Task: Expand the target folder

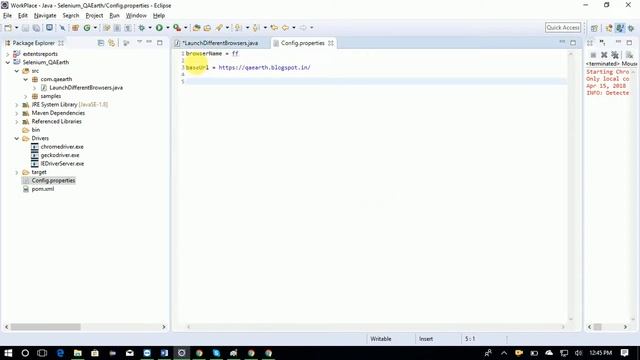Action: click(17, 172)
